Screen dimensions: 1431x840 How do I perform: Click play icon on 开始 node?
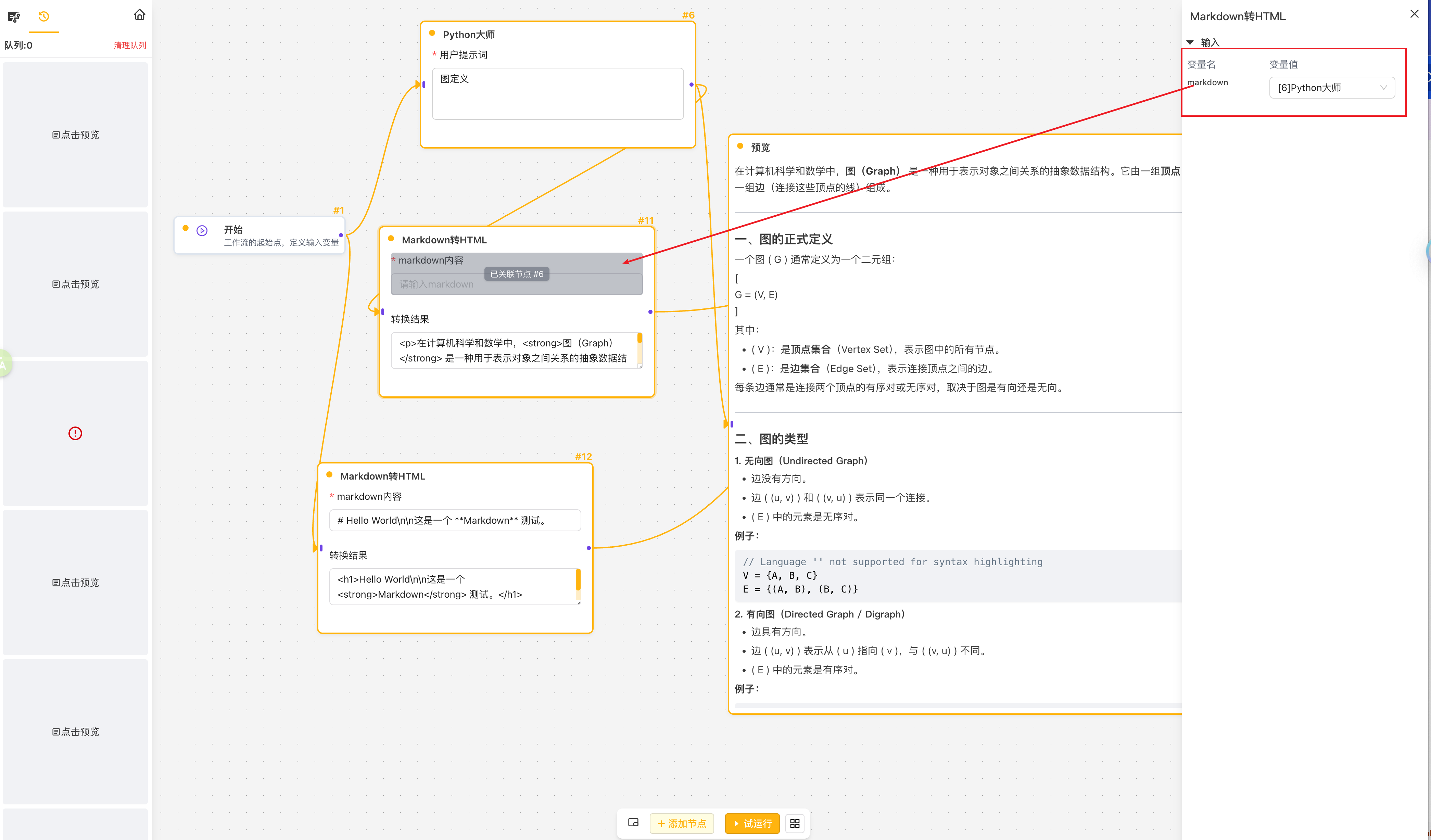(x=202, y=231)
